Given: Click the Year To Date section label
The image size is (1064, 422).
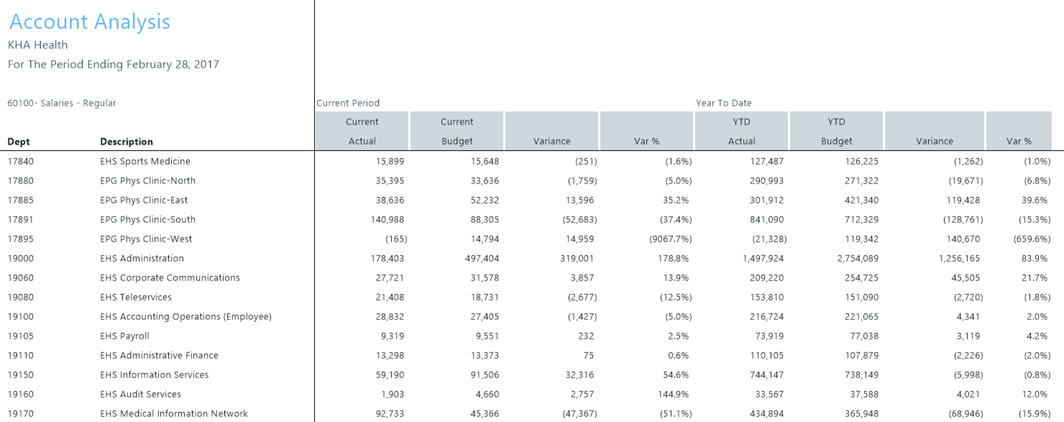Looking at the screenshot, I should point(724,103).
